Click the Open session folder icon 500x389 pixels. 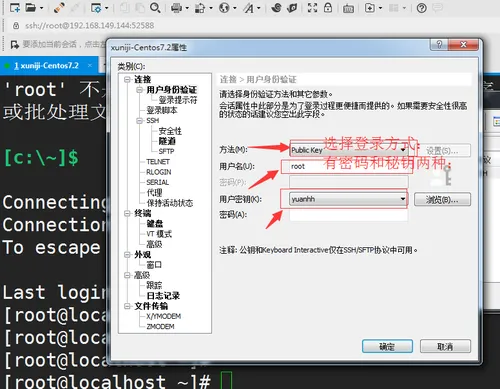31,8
